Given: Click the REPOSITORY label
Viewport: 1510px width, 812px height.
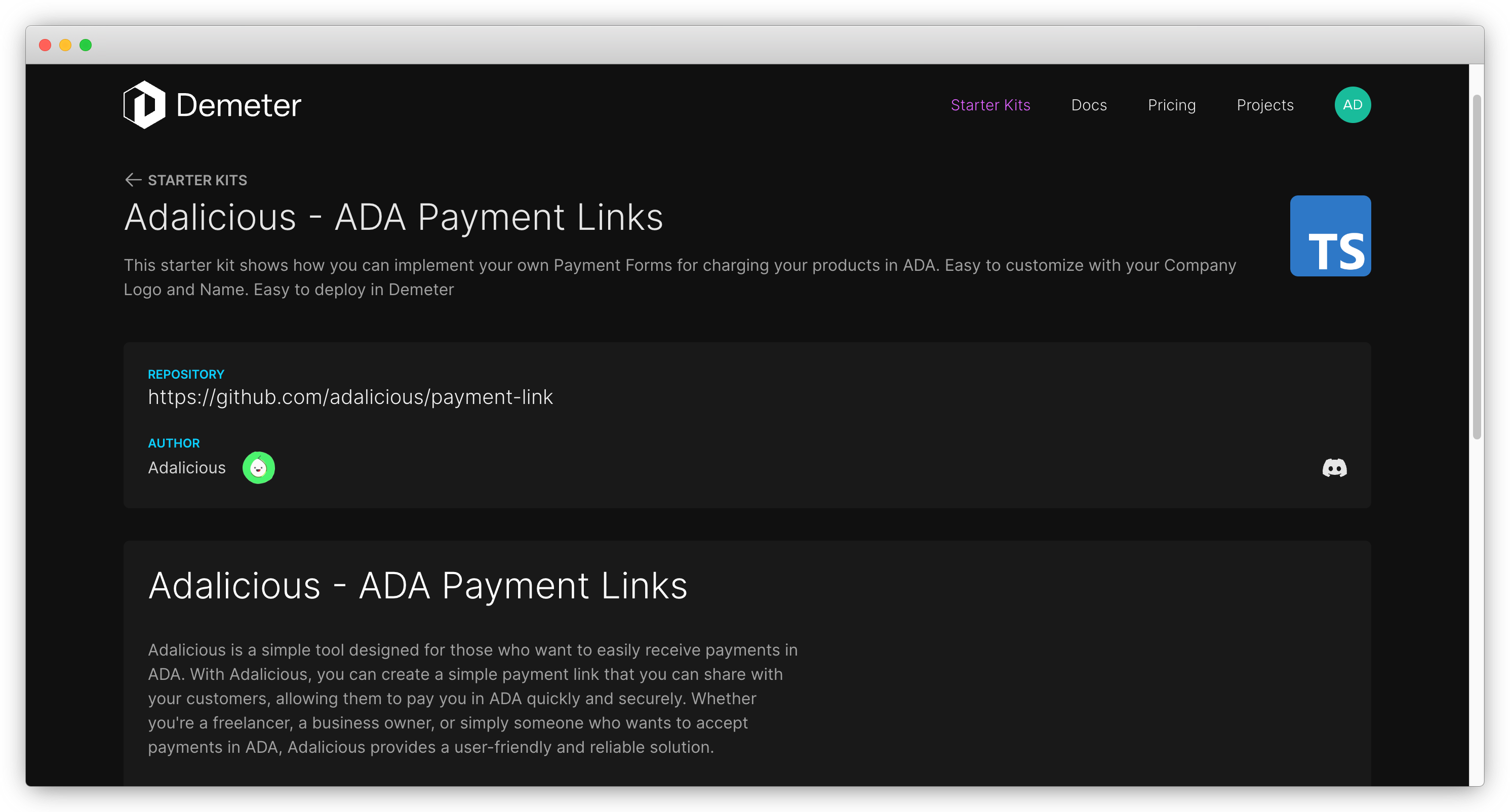Looking at the screenshot, I should (186, 375).
